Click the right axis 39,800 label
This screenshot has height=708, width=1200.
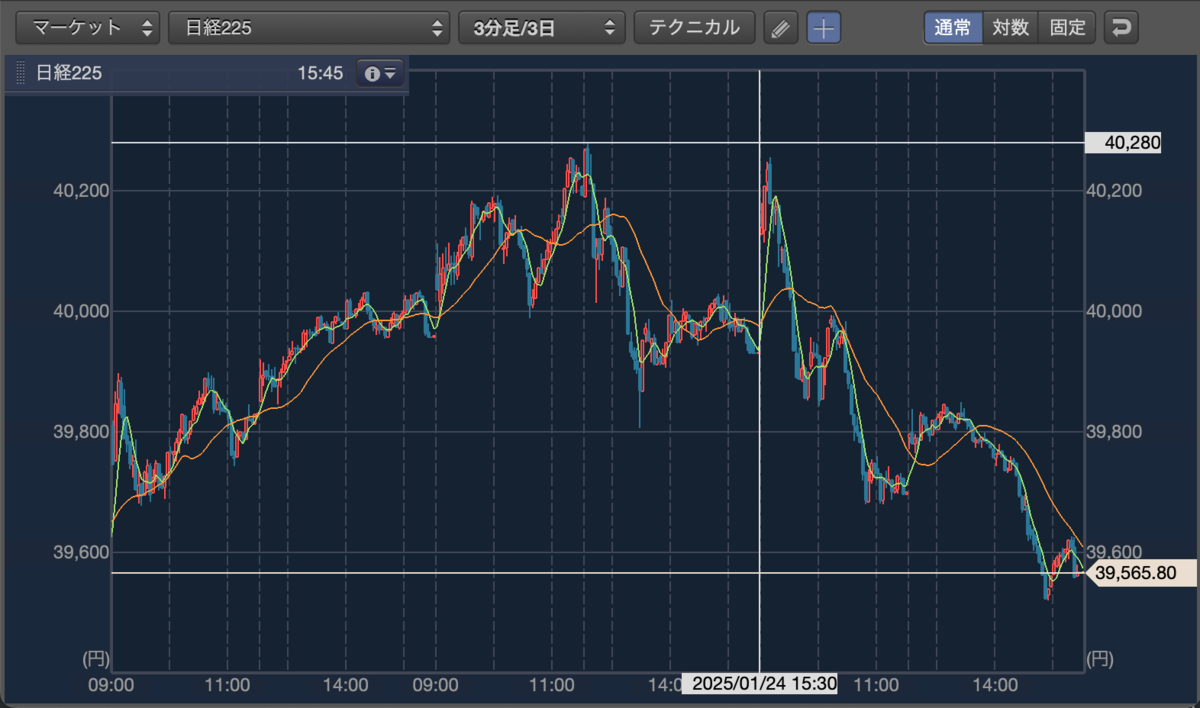[x=1113, y=432]
